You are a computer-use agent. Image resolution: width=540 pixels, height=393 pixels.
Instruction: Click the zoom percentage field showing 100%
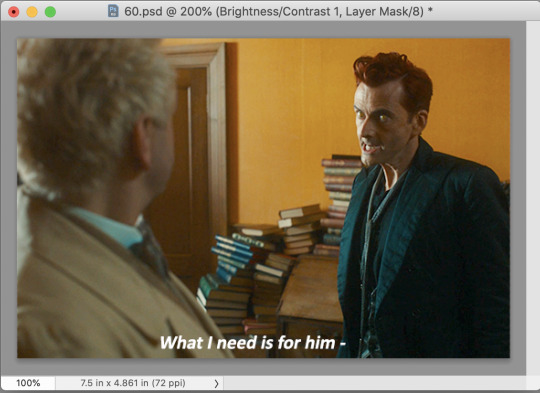point(28,383)
